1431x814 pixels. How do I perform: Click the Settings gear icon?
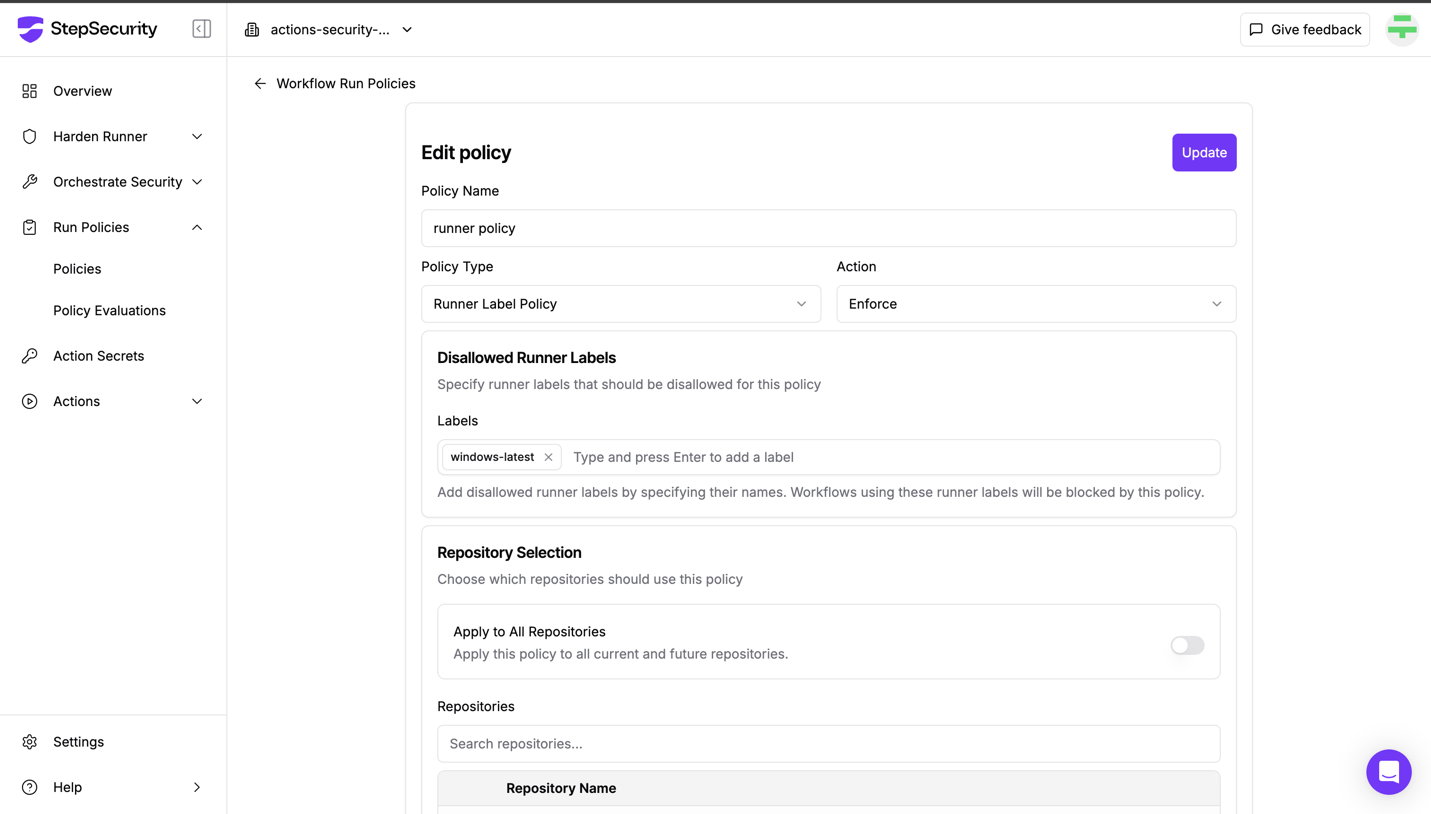[30, 742]
